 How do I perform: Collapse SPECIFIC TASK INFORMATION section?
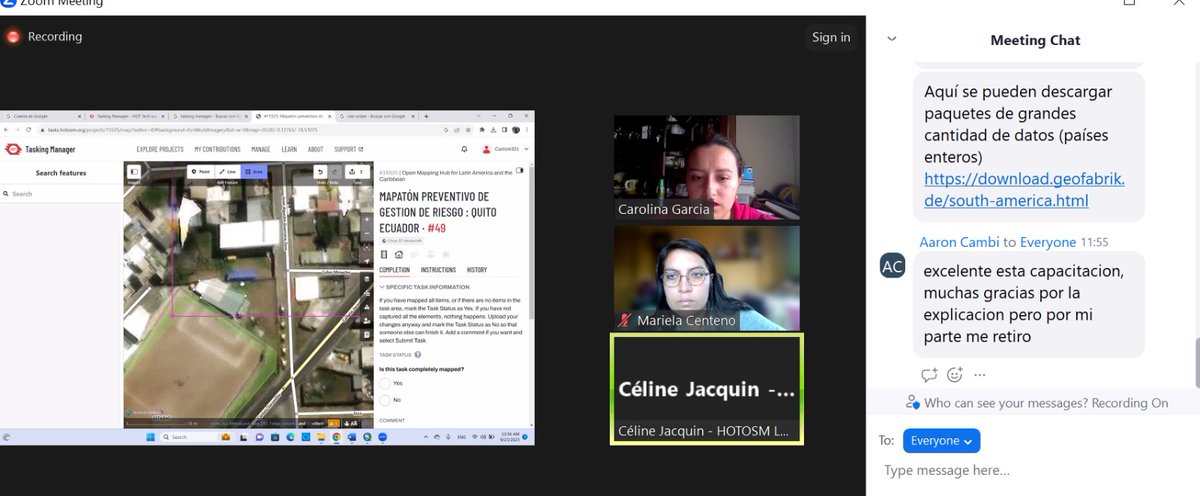(423, 287)
